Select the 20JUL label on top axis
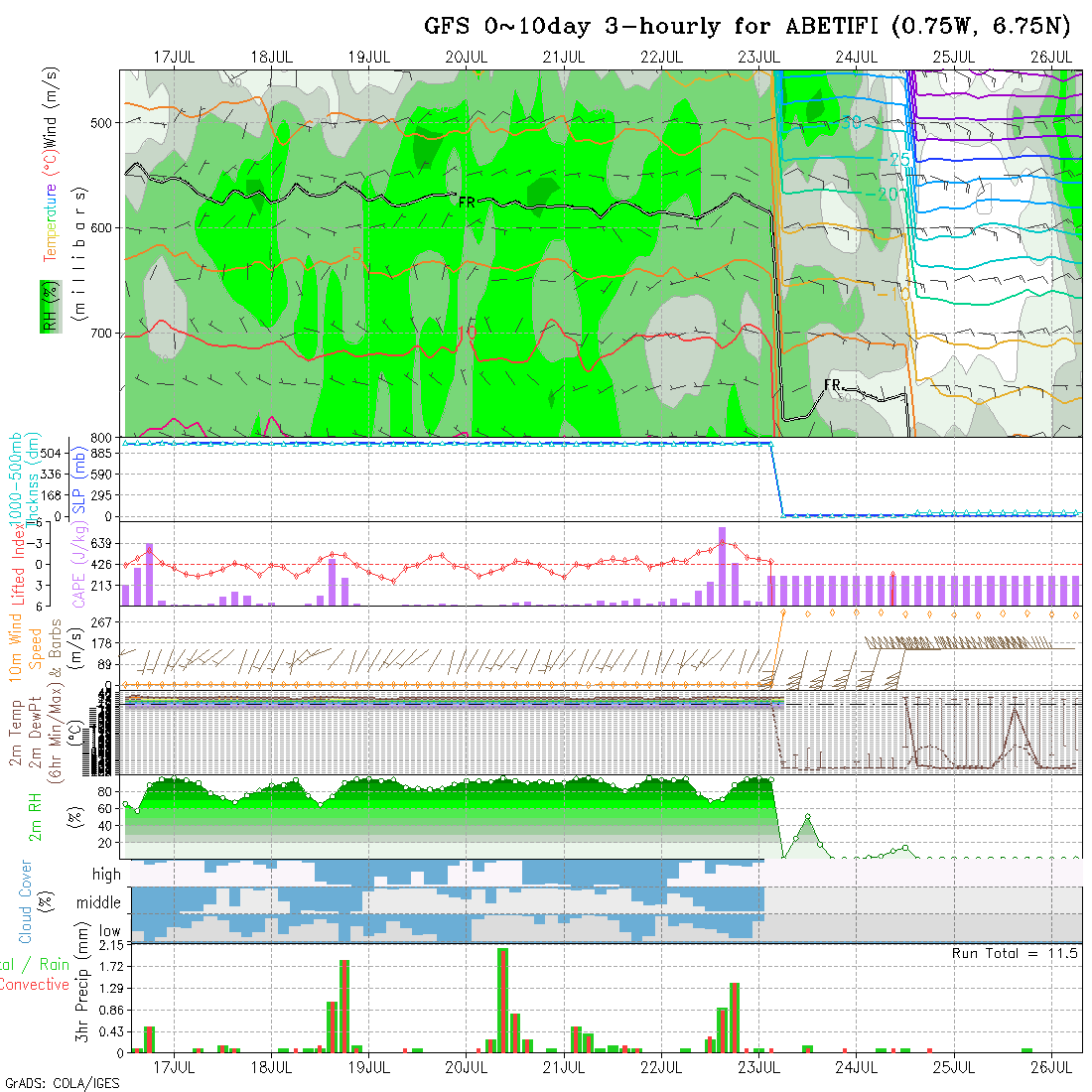Viewport: 1092px width, 1092px height. 466,57
